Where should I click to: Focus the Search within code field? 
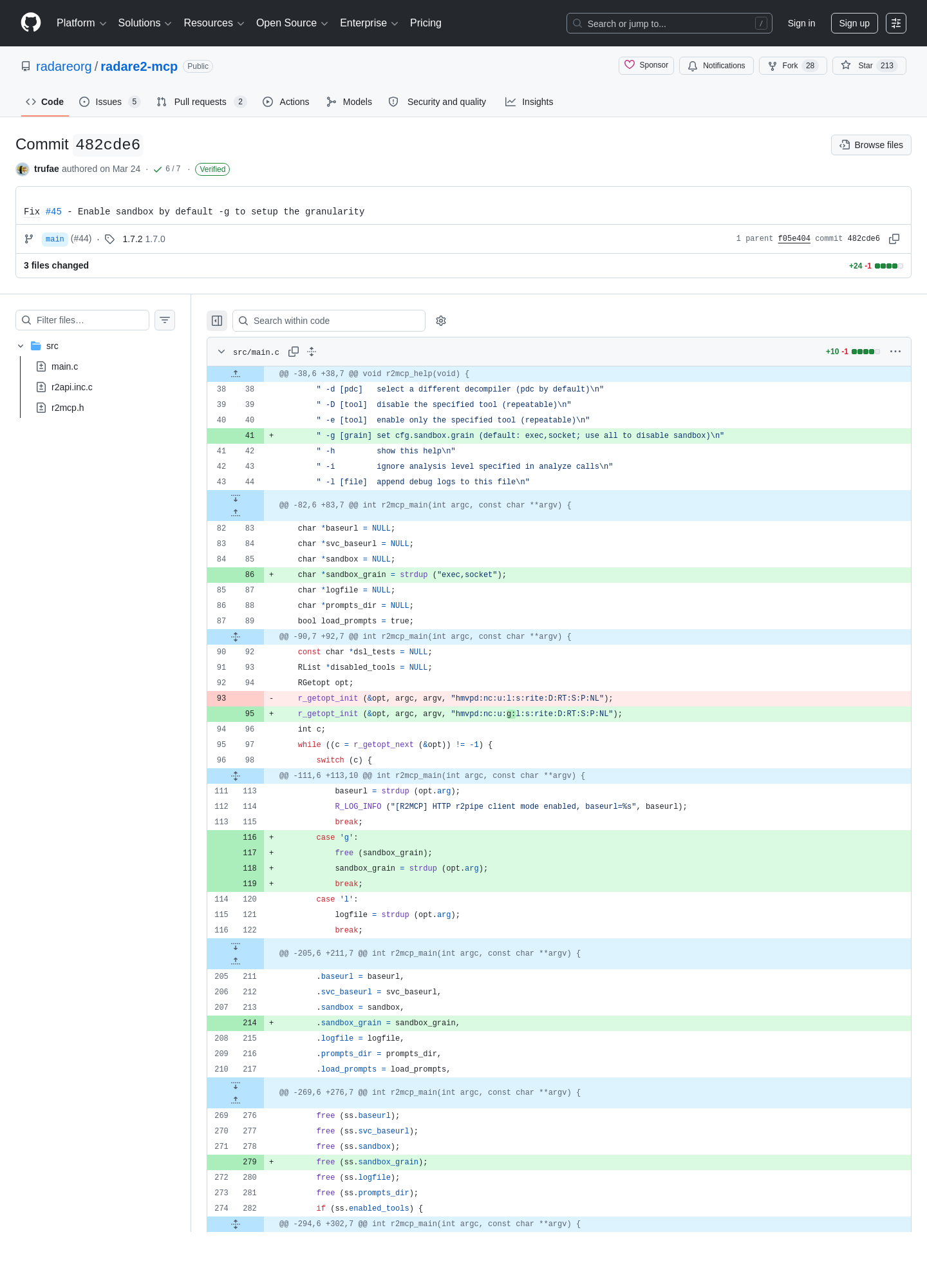pos(328,321)
